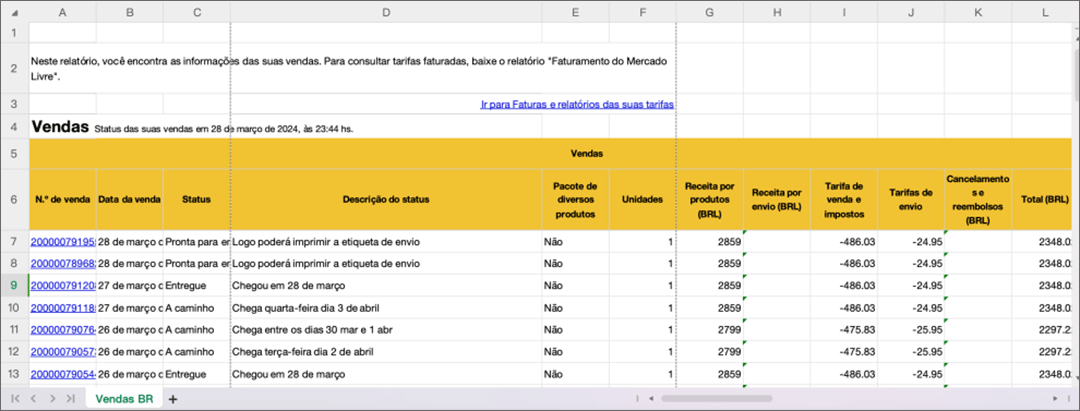Click the select-all corner of the grid
Viewport: 1080px width, 411px height.
14,12
